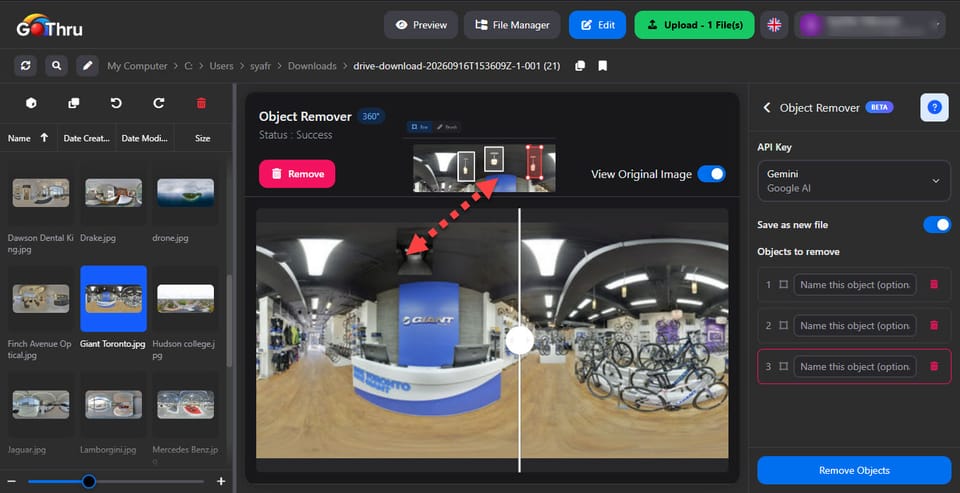The image size is (960, 493).
Task: Open the Object Remover help icon
Action: click(934, 108)
